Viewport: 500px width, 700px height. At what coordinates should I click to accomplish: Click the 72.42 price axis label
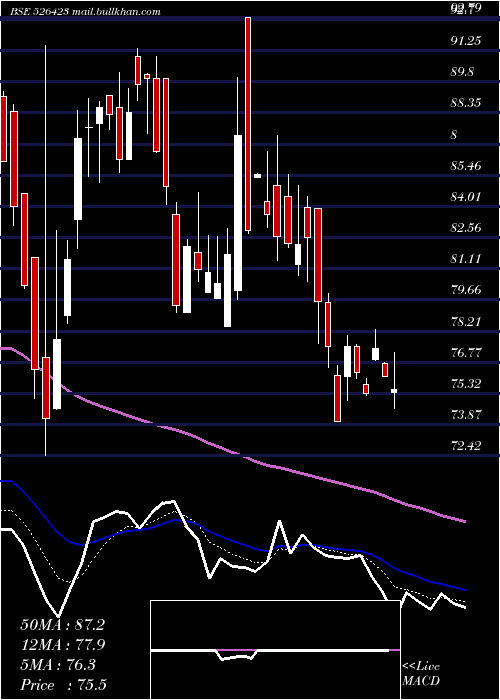[467, 446]
